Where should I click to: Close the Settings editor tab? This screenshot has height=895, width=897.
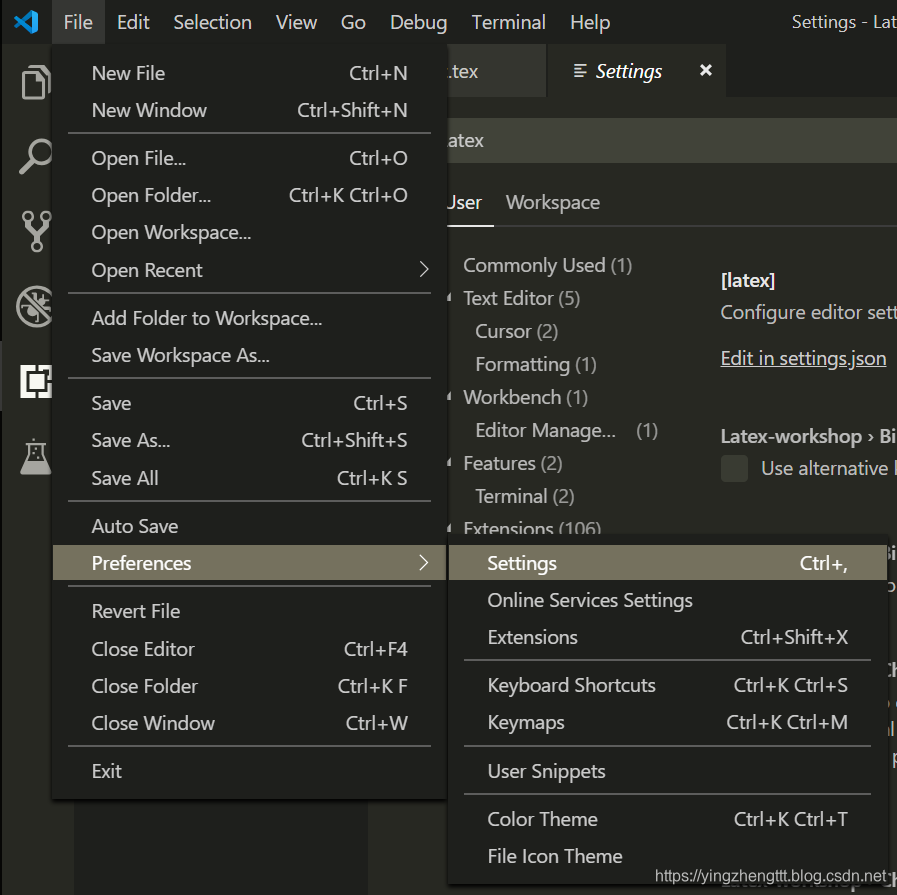click(706, 70)
